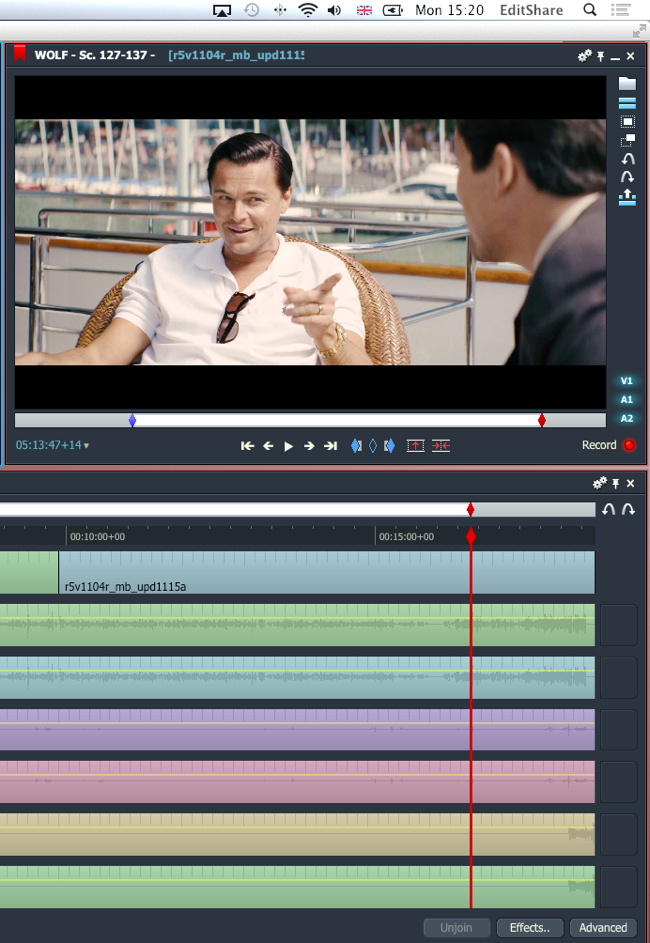Click the 00:10:00+00 ruler label
This screenshot has height=943, width=650.
[x=97, y=536]
